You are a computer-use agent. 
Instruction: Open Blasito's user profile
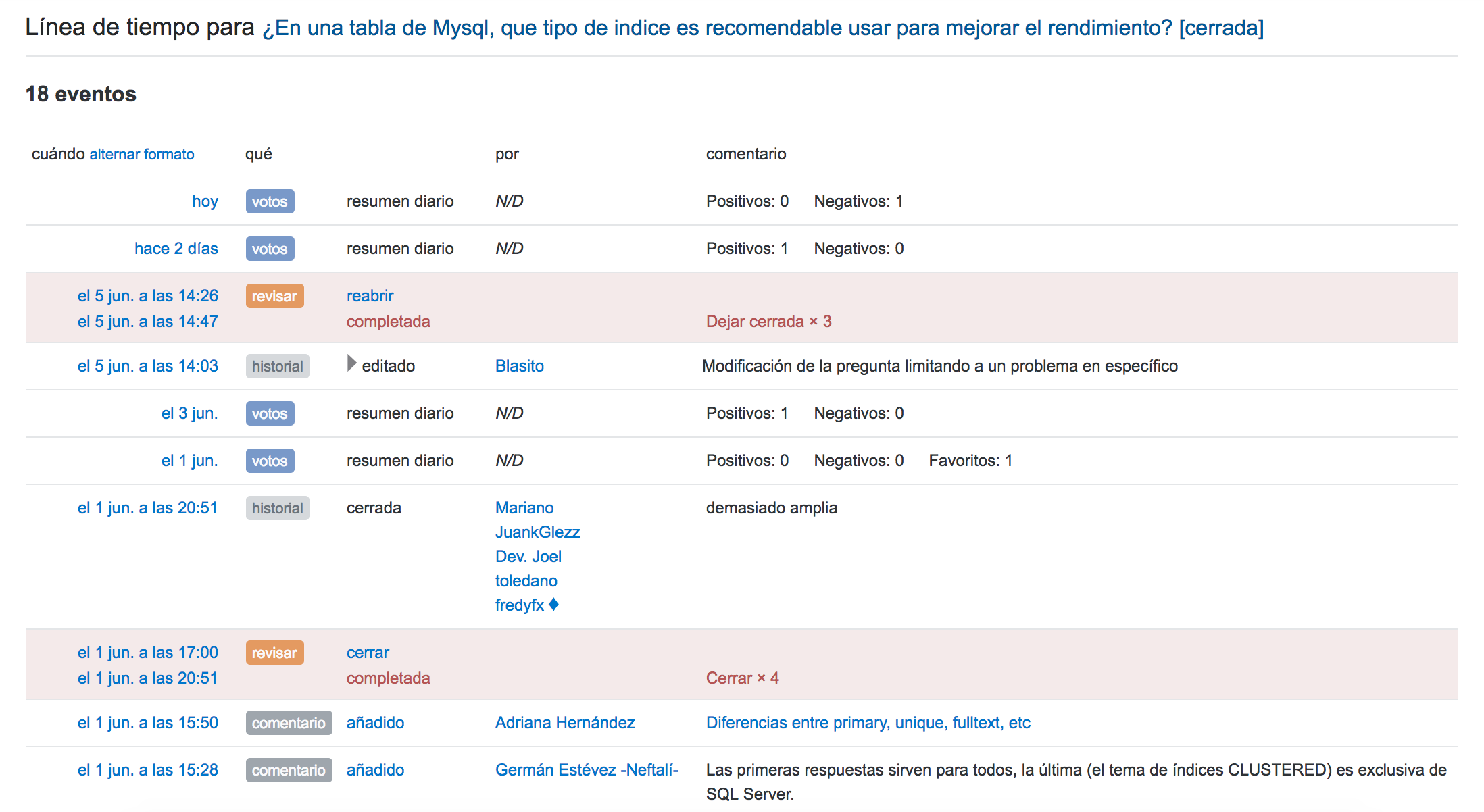520,366
